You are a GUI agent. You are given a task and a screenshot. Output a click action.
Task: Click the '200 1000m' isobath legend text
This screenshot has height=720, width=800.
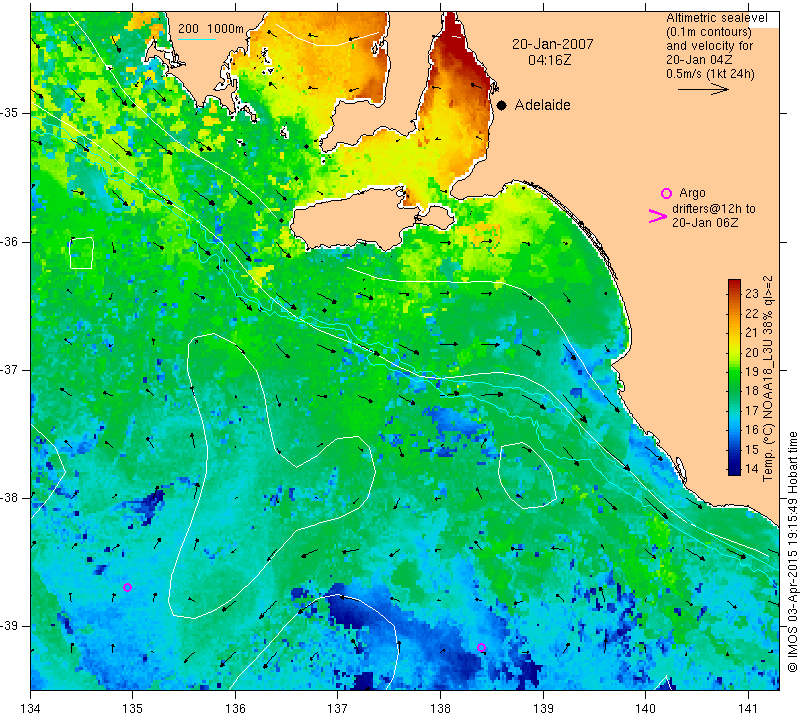[x=211, y=29]
